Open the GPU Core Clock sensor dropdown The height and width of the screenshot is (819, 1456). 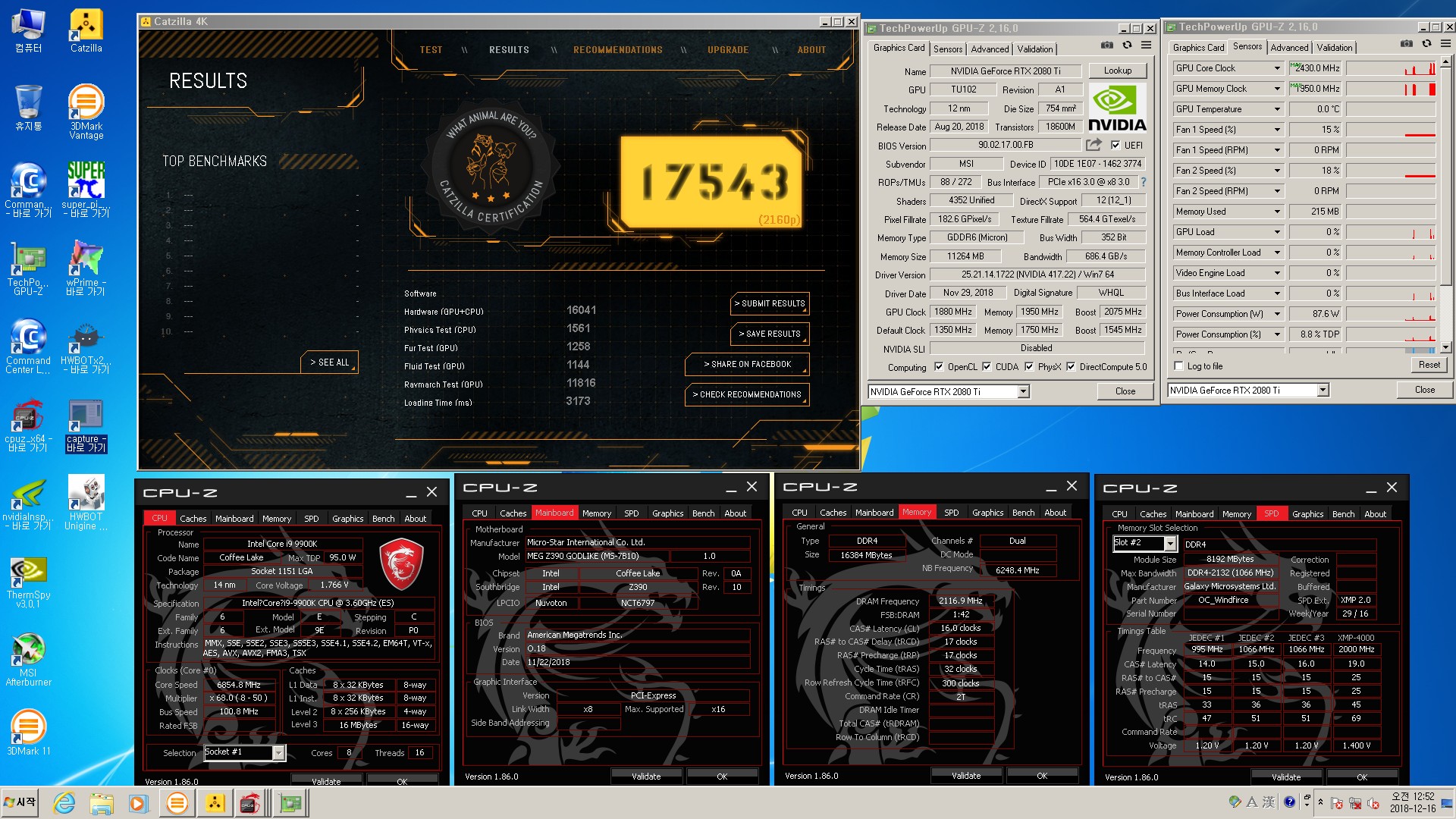tap(1277, 68)
